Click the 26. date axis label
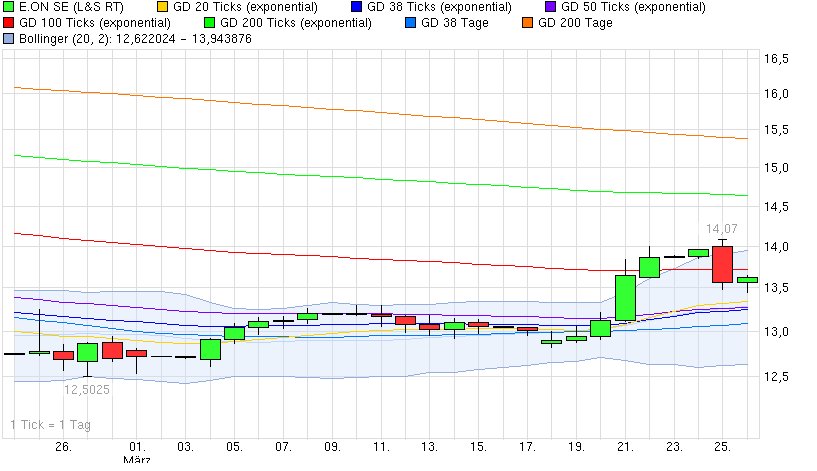This screenshot has width=817, height=471. 64,447
